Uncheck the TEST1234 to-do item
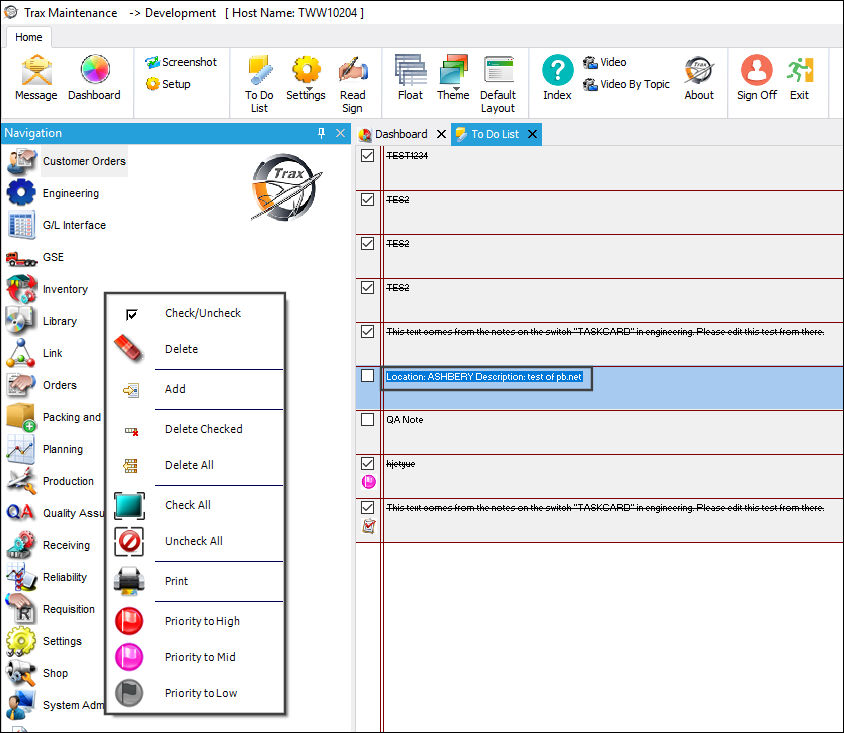This screenshot has height=733, width=844. [x=368, y=156]
